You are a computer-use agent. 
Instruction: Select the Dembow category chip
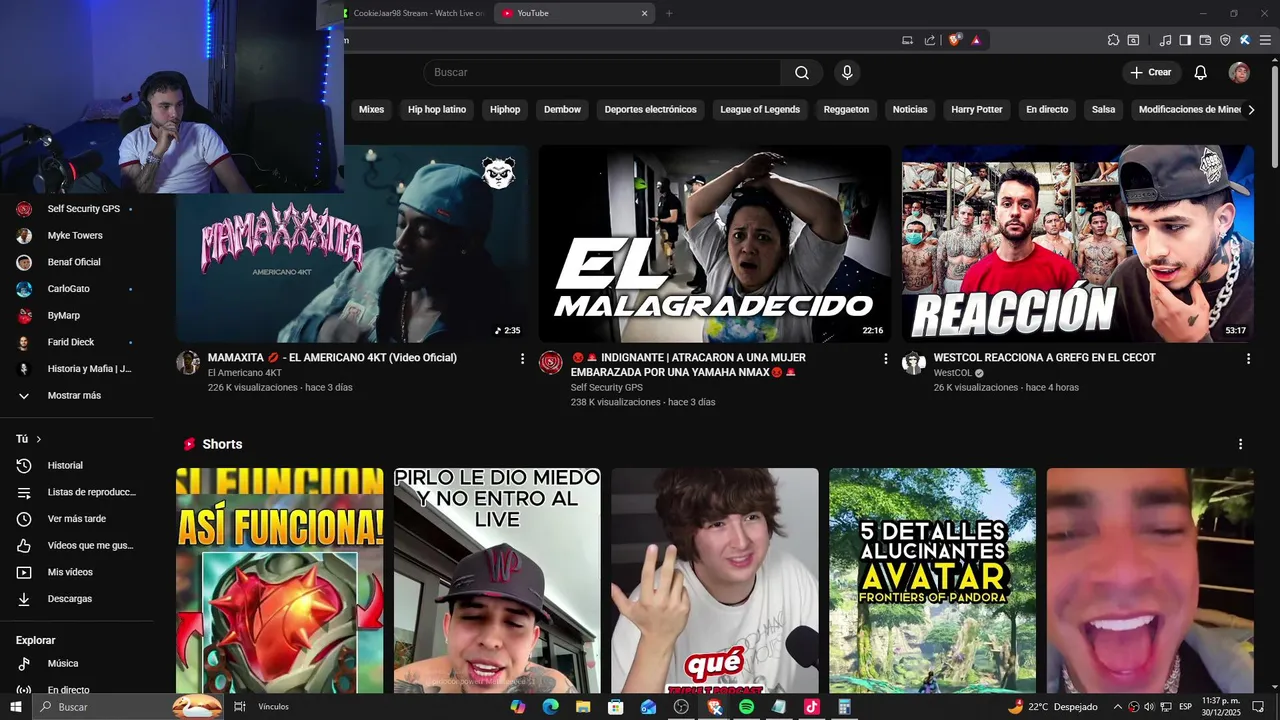coord(562,109)
